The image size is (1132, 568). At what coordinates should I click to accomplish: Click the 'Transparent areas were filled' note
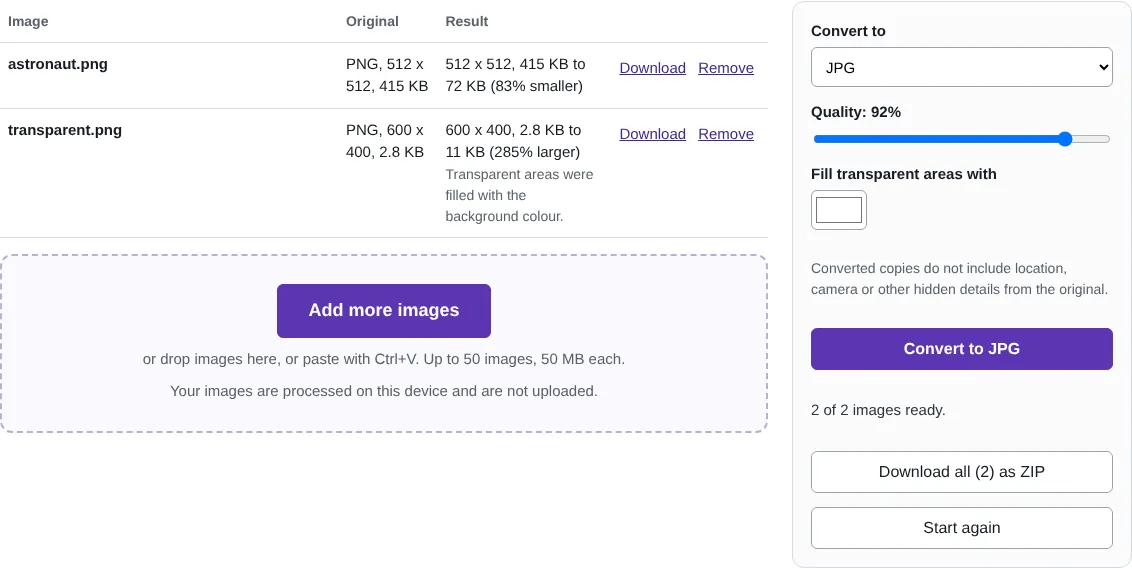[x=519, y=196]
